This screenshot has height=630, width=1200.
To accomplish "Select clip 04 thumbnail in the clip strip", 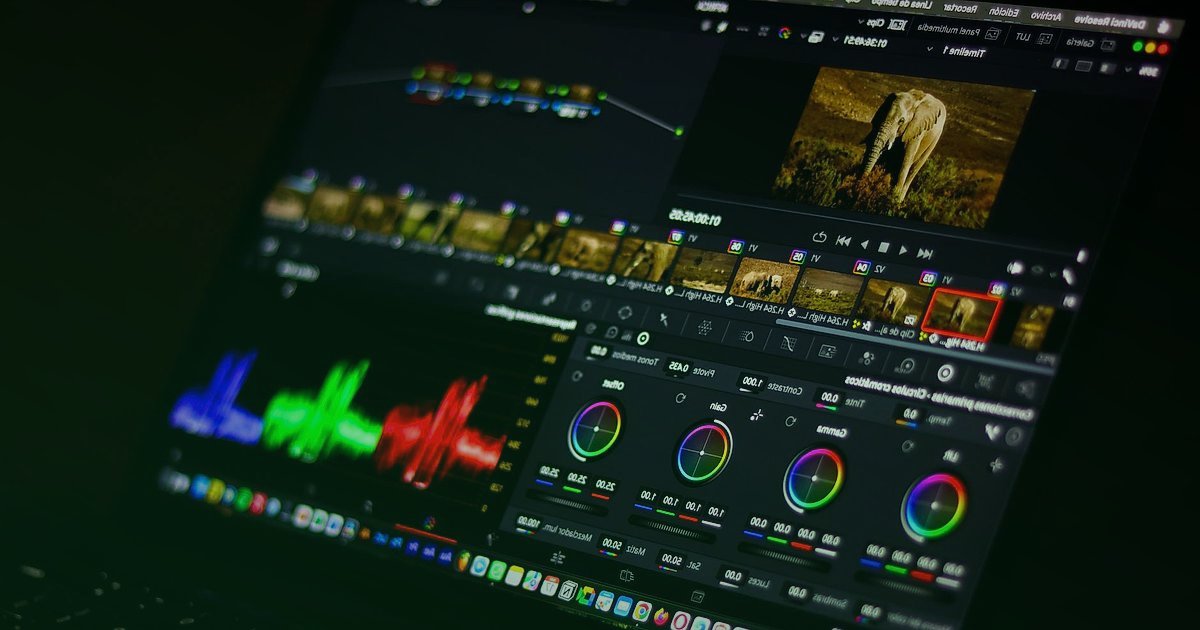I will 828,289.
